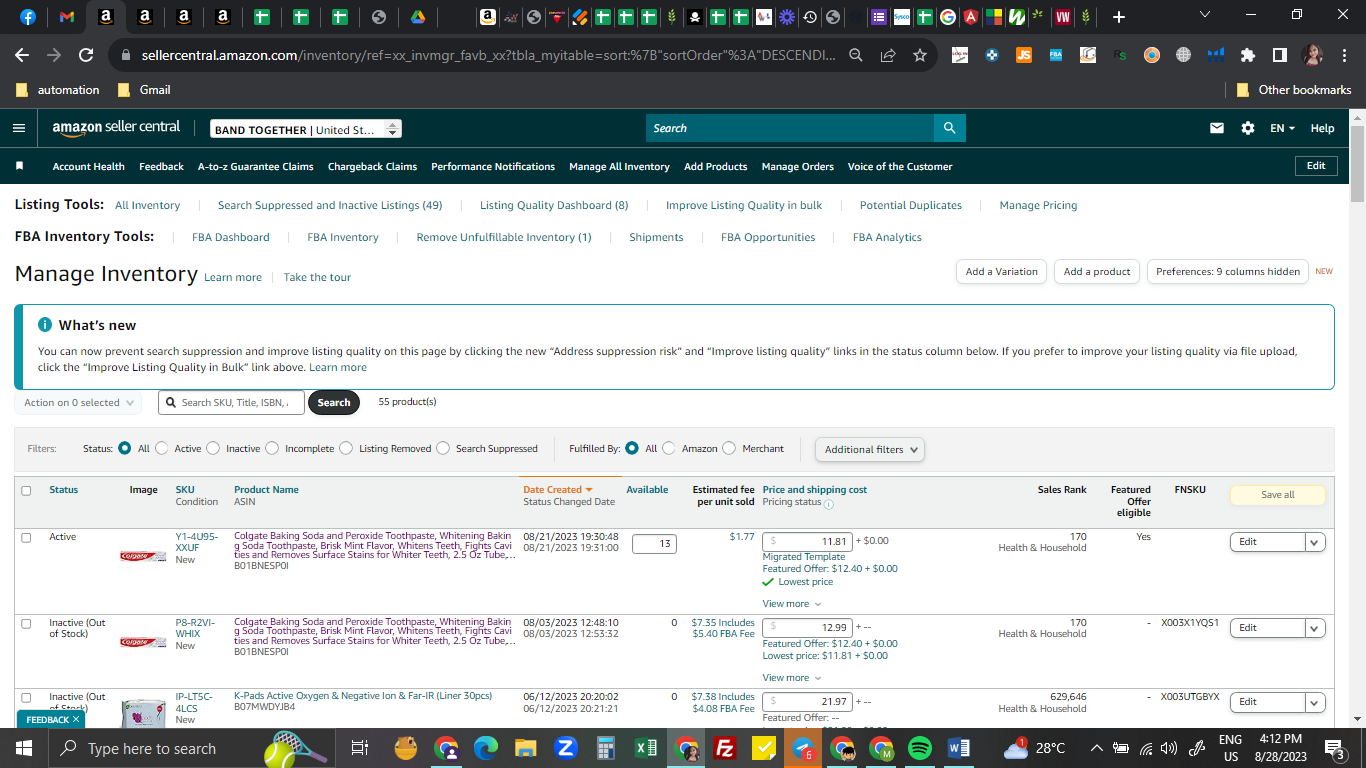Open Word from the taskbar
Screen dimensions: 1366x768
pyautogui.click(x=959, y=748)
